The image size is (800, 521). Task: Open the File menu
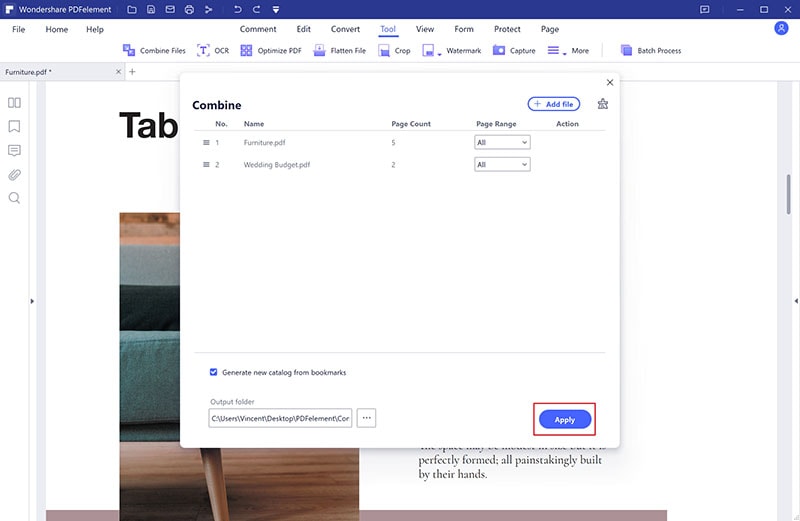18,29
